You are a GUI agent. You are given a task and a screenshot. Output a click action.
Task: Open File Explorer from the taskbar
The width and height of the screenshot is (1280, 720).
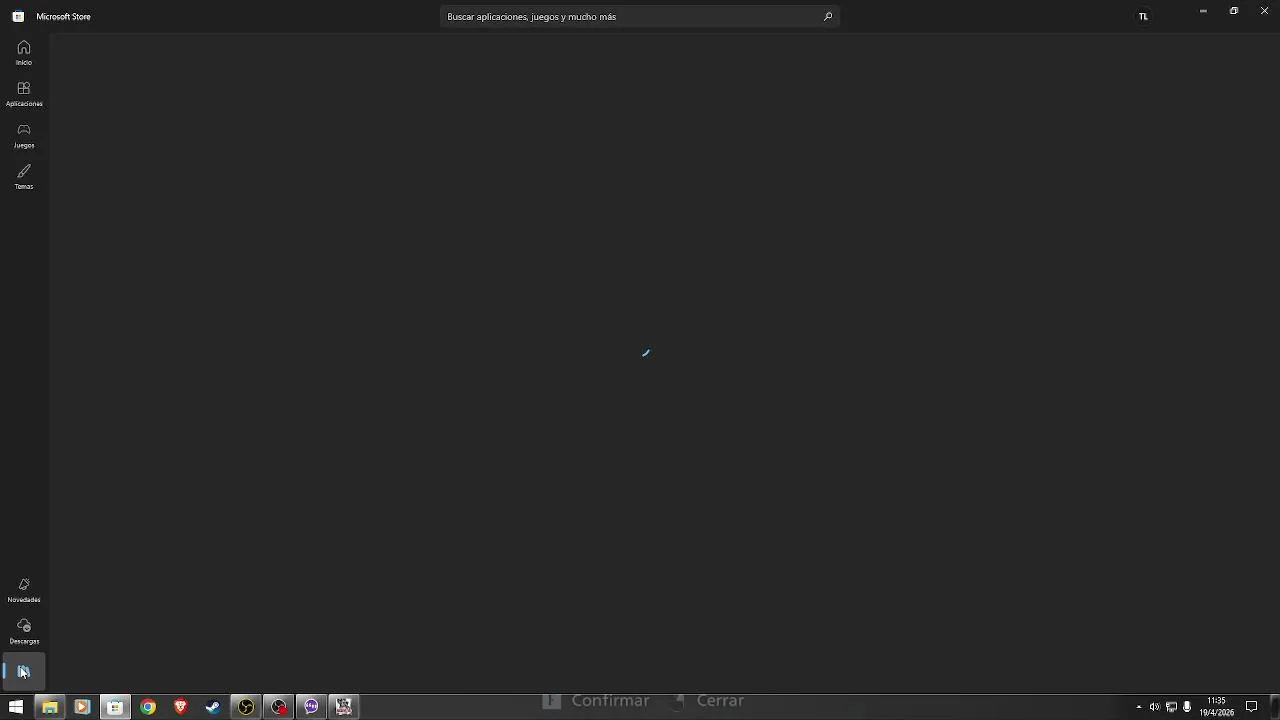[x=49, y=707]
